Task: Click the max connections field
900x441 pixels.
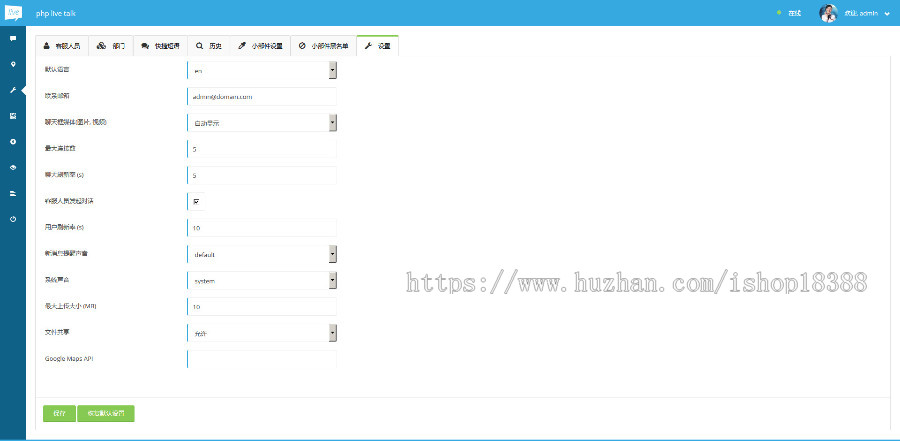Action: coord(262,149)
